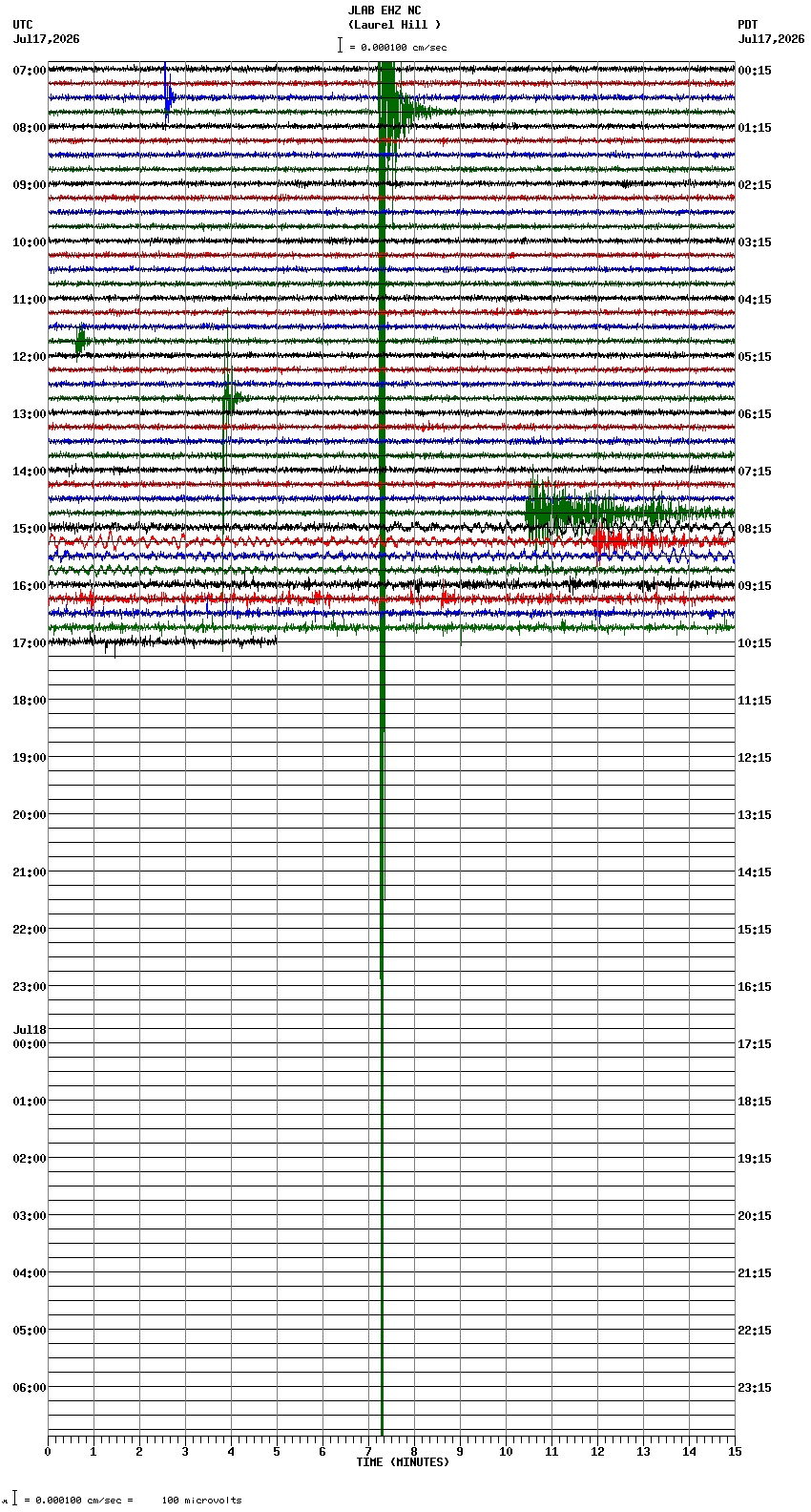Click the '07:15' PDT time label

tap(755, 472)
